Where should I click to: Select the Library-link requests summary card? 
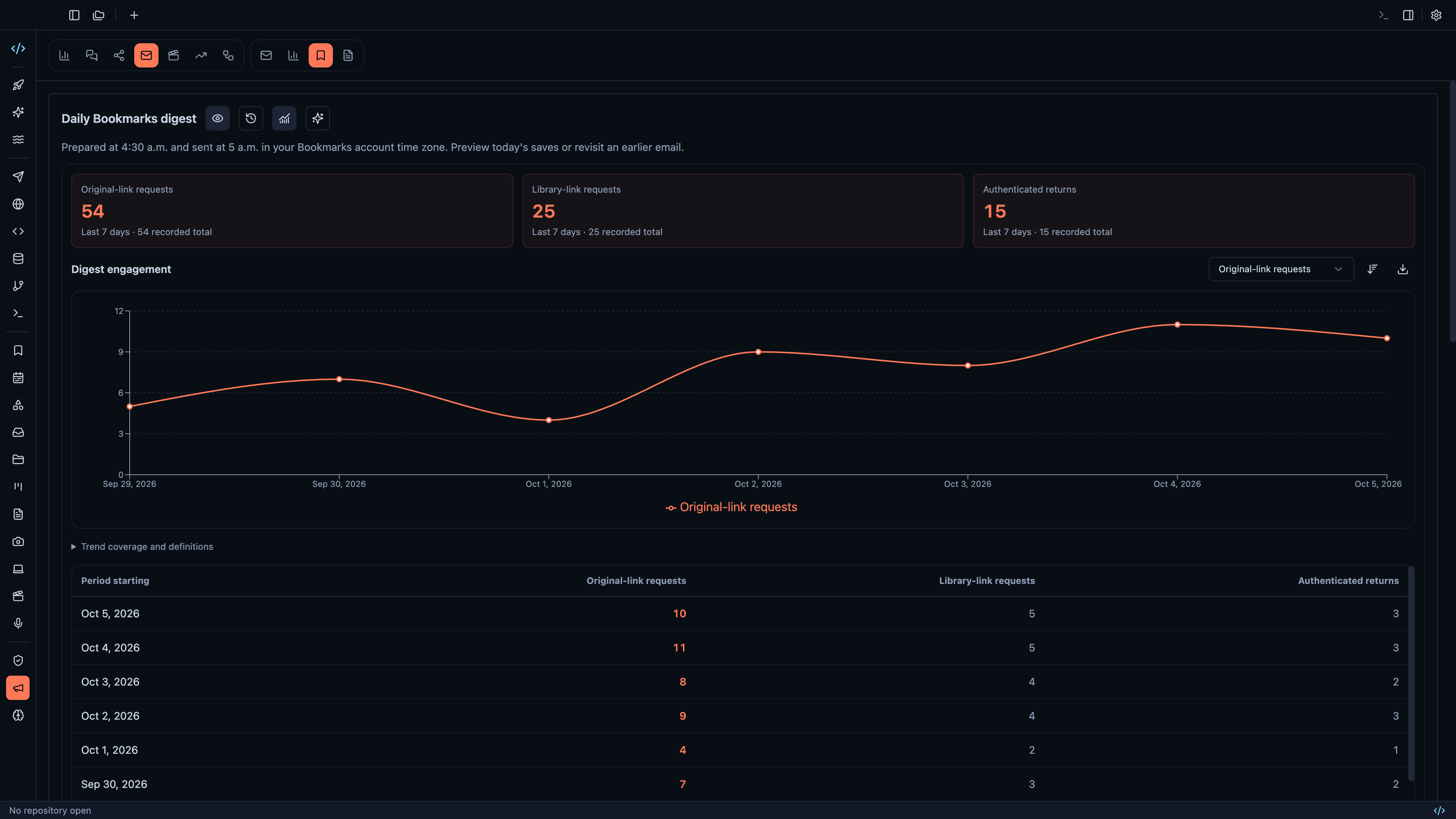pyautogui.click(x=743, y=211)
